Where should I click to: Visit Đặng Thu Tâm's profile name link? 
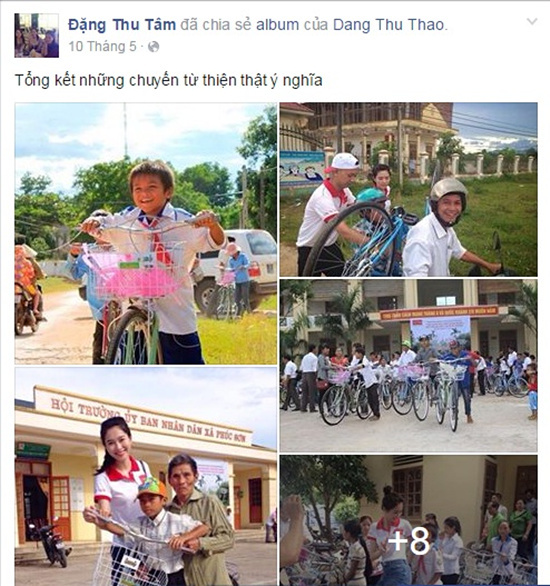coord(122,25)
